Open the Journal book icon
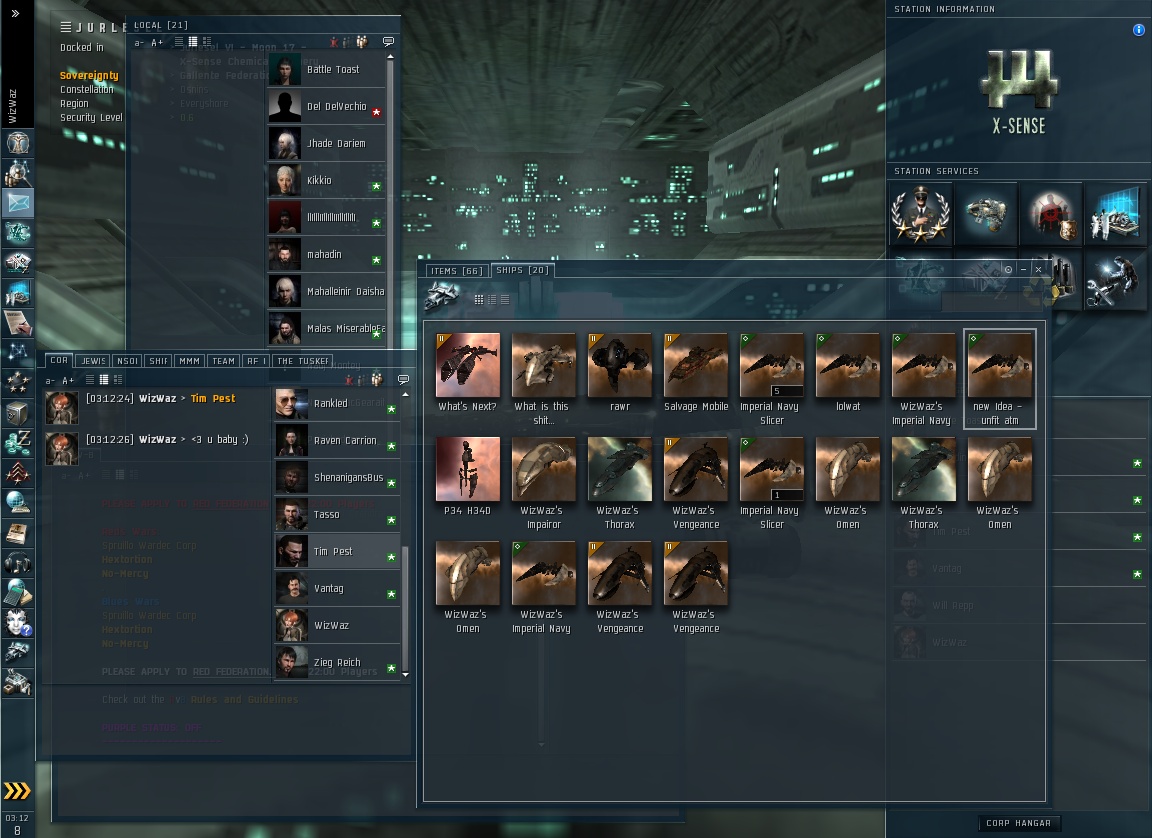Screen dimensions: 1152x838 [18, 532]
